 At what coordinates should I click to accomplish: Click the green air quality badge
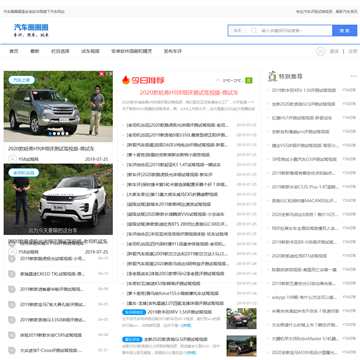(x=249, y=80)
